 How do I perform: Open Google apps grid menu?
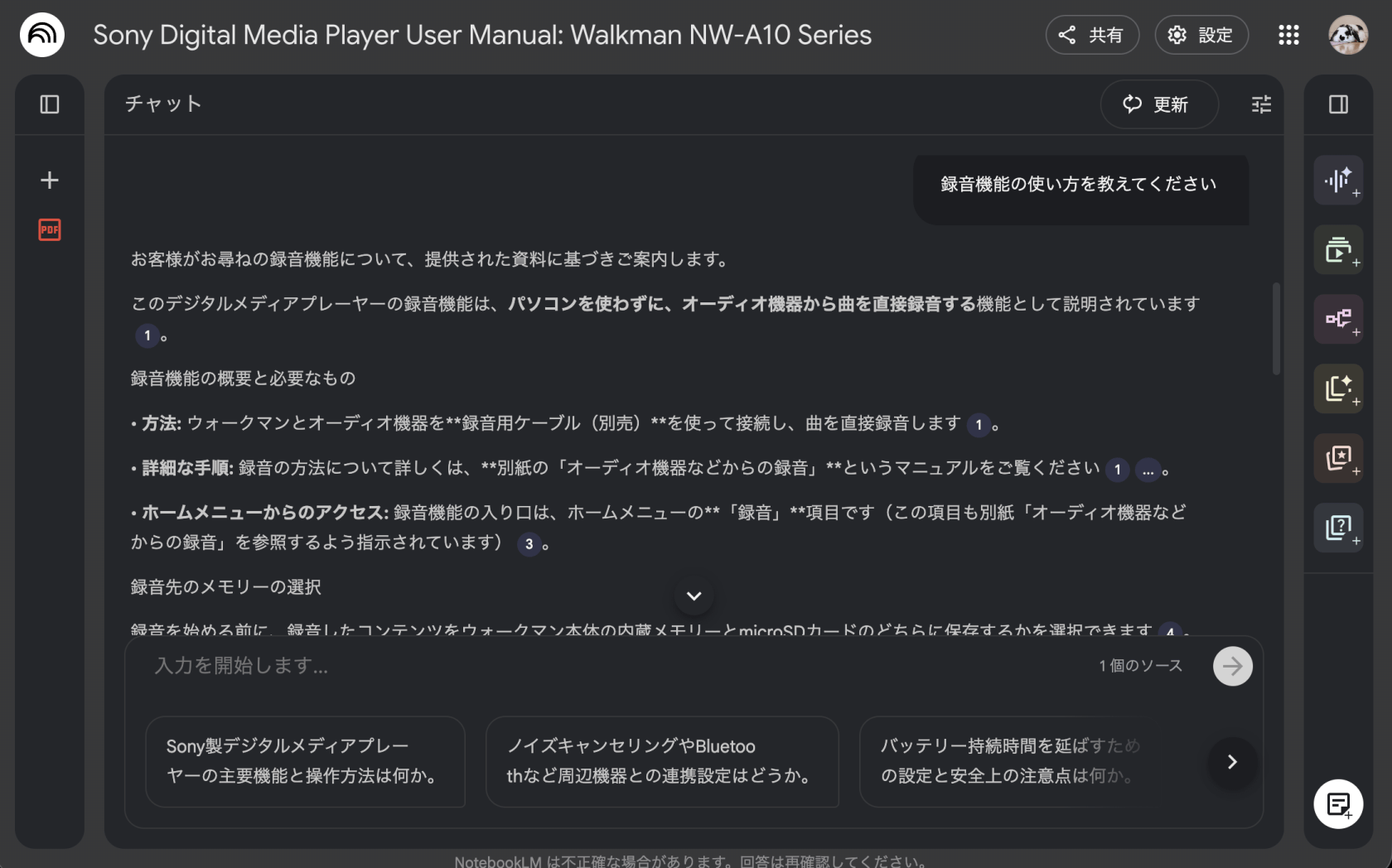click(x=1288, y=35)
